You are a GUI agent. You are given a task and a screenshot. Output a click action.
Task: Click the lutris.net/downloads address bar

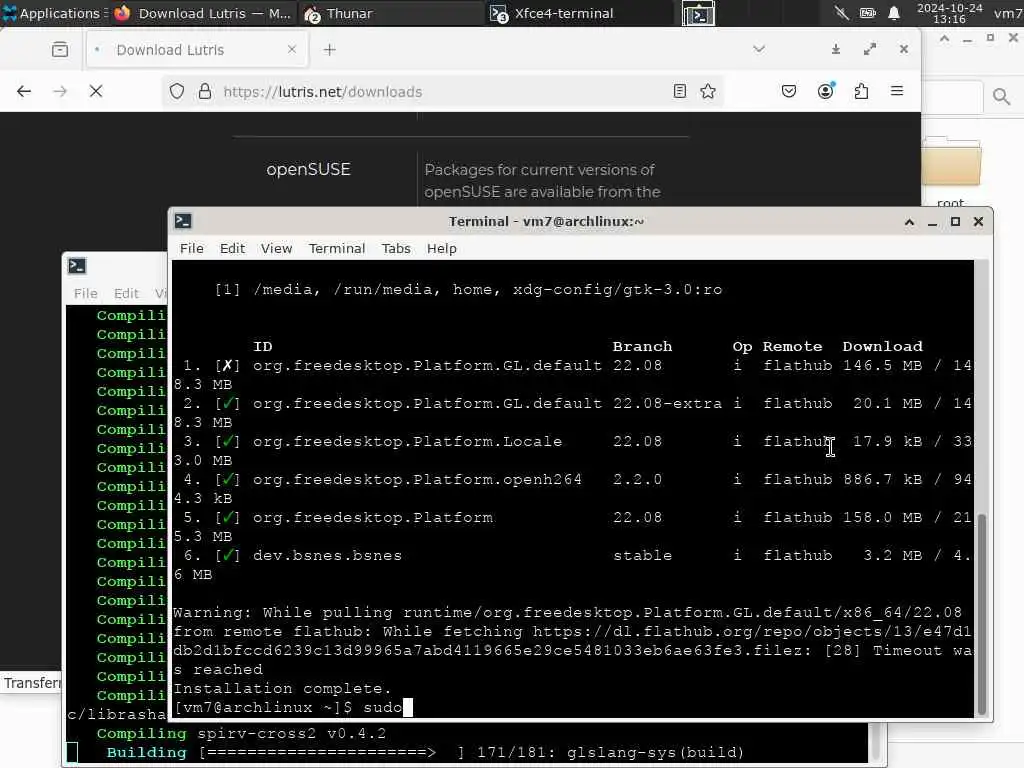coord(444,91)
